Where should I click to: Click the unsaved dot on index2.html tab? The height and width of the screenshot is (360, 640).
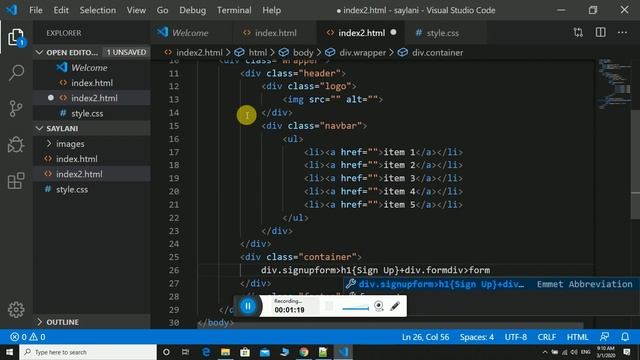(x=393, y=32)
